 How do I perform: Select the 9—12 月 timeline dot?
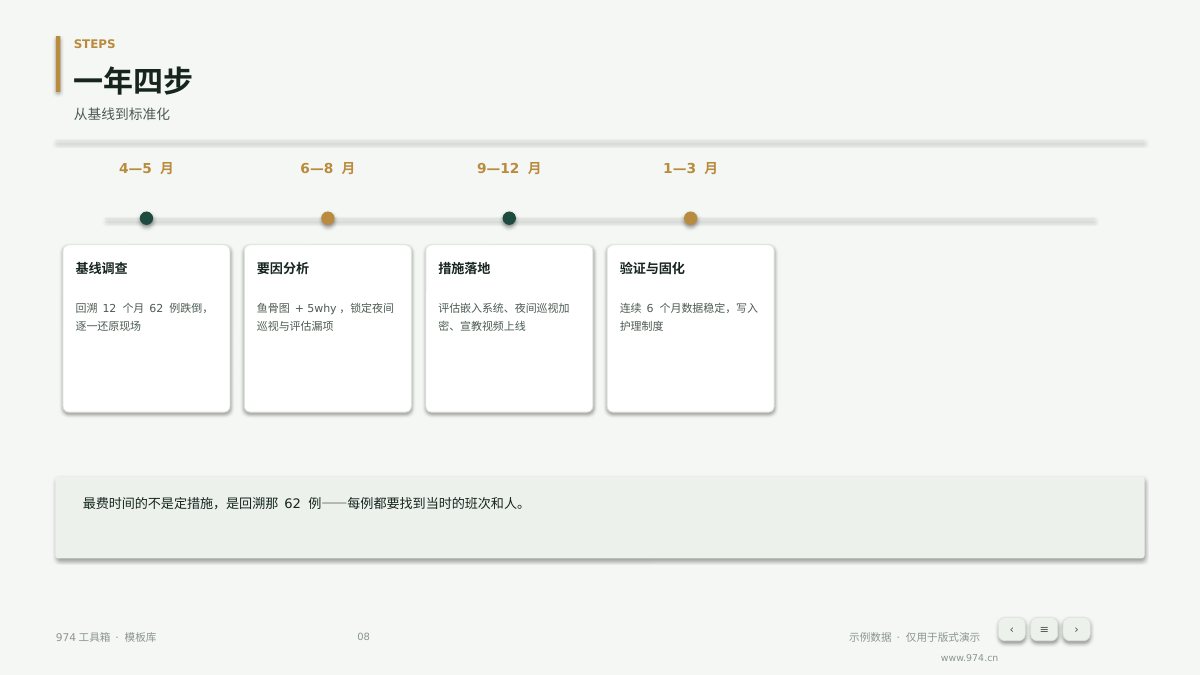click(509, 218)
